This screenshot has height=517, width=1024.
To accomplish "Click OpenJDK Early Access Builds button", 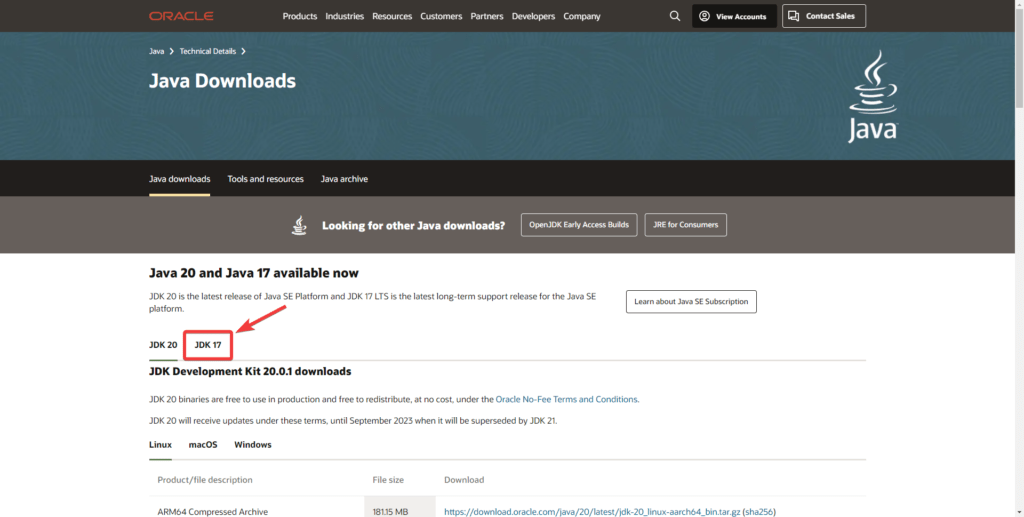I will pos(579,225).
